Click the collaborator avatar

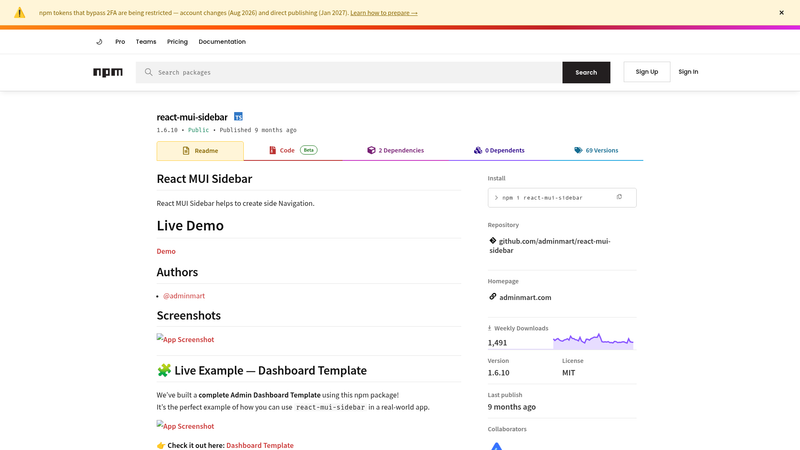point(496,446)
